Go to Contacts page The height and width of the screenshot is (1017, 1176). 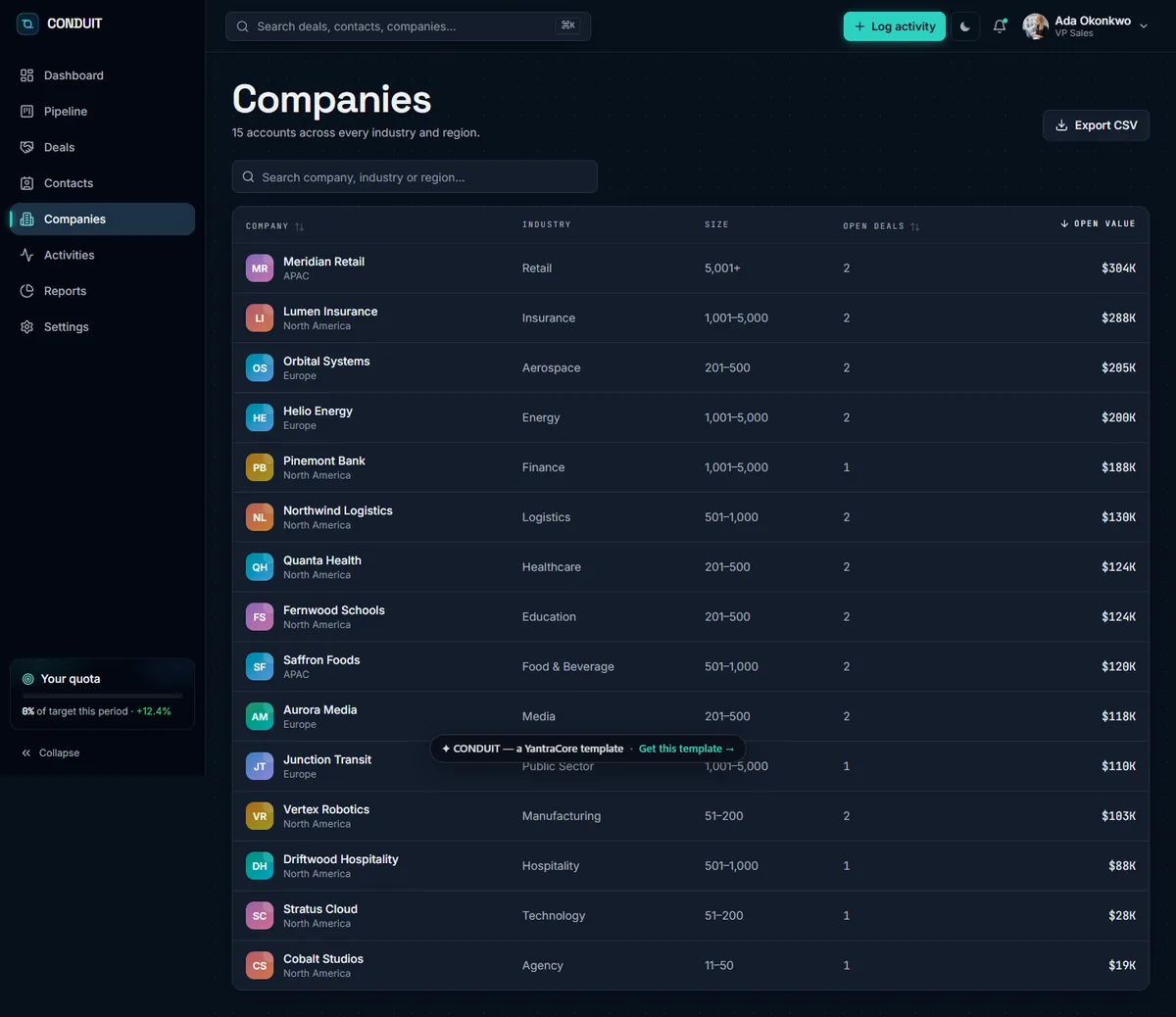pos(102,183)
